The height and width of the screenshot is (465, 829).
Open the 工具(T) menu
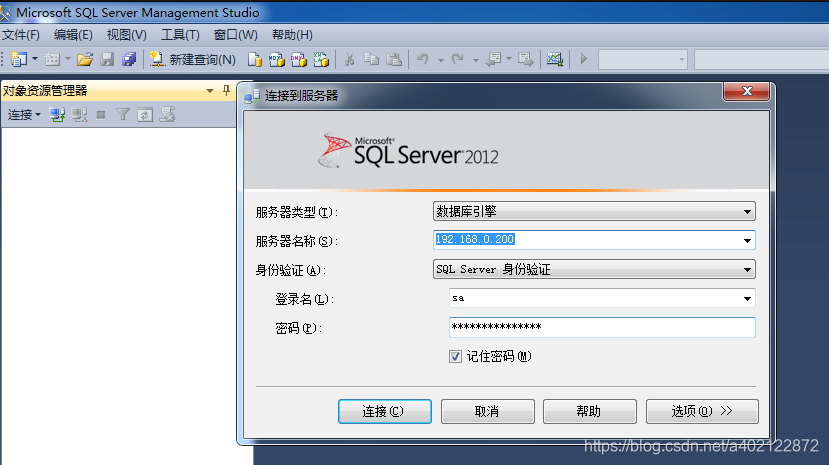[180, 35]
